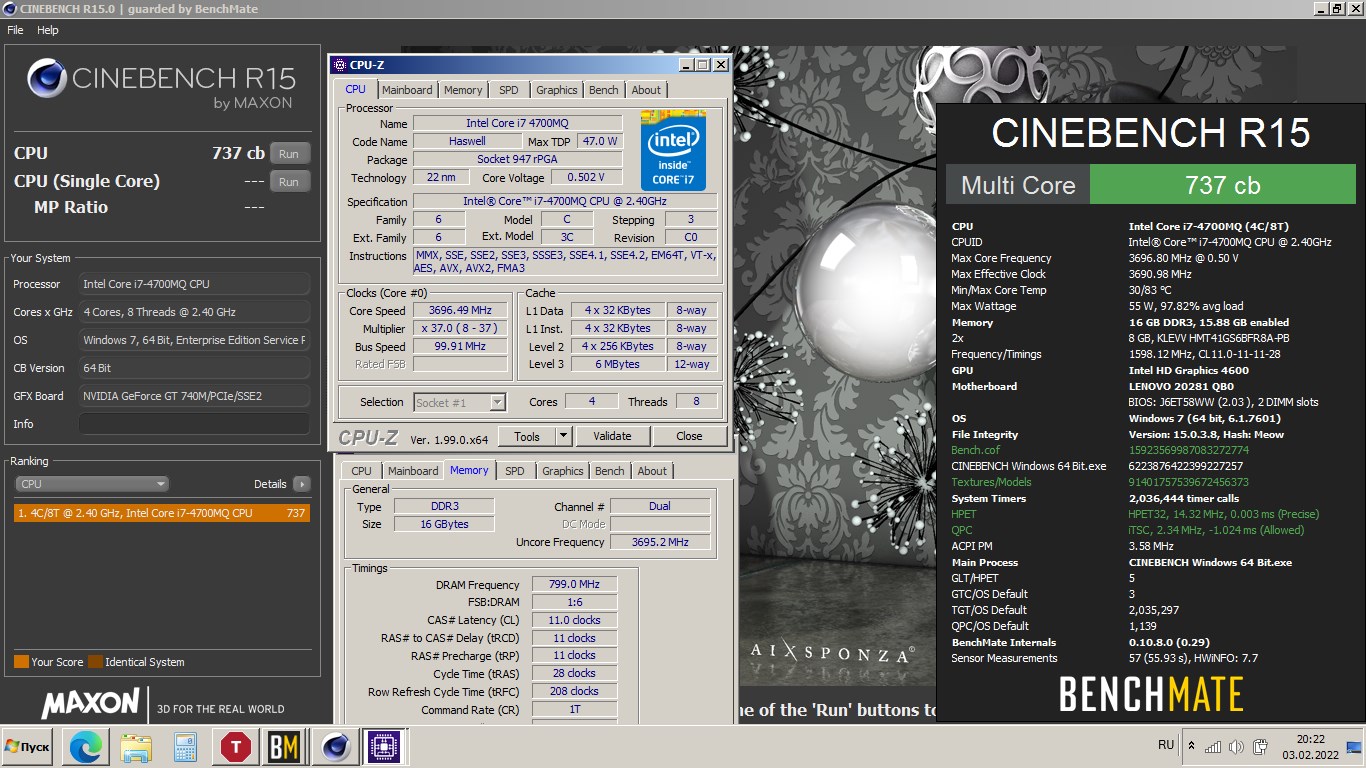1366x768 pixels.
Task: Click the Cinebench icon in the title bar
Action: (x=8, y=9)
